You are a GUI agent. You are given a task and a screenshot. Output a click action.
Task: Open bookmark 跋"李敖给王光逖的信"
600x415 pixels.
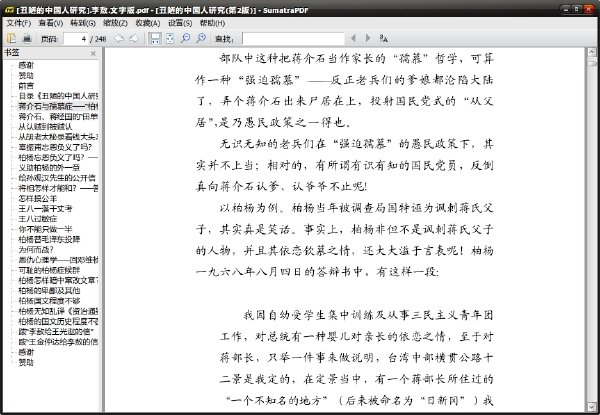click(x=56, y=332)
